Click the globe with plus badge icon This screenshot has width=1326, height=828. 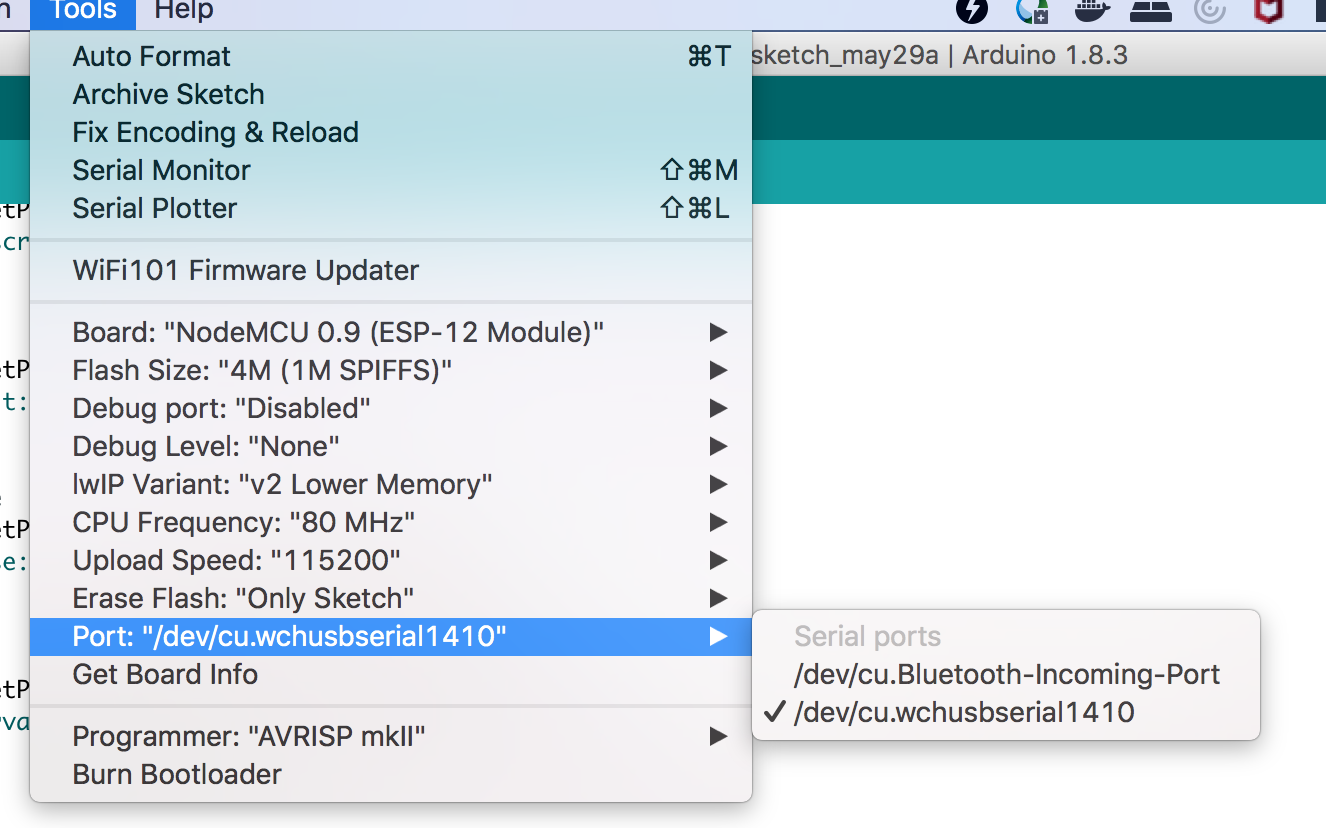pos(1031,11)
